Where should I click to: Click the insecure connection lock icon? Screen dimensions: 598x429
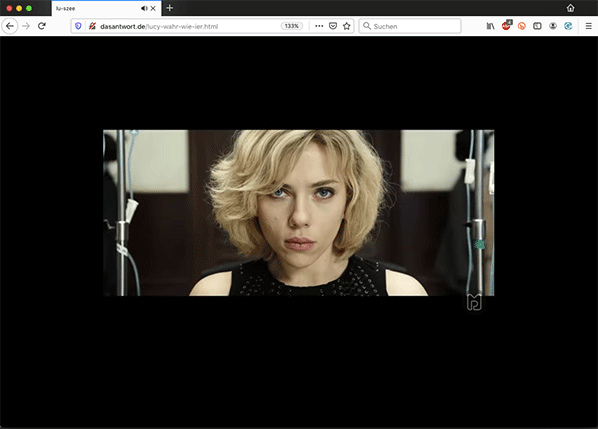pos(92,26)
